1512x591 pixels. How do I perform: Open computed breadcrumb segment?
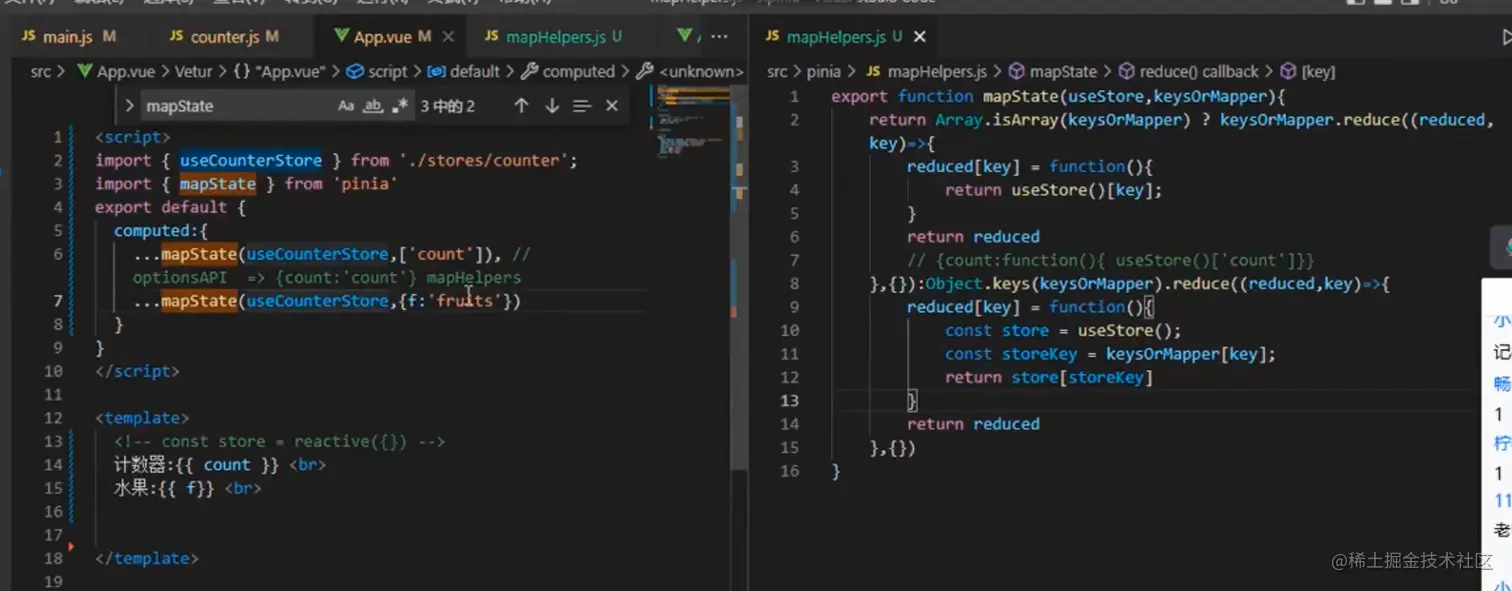pyautogui.click(x=568, y=72)
